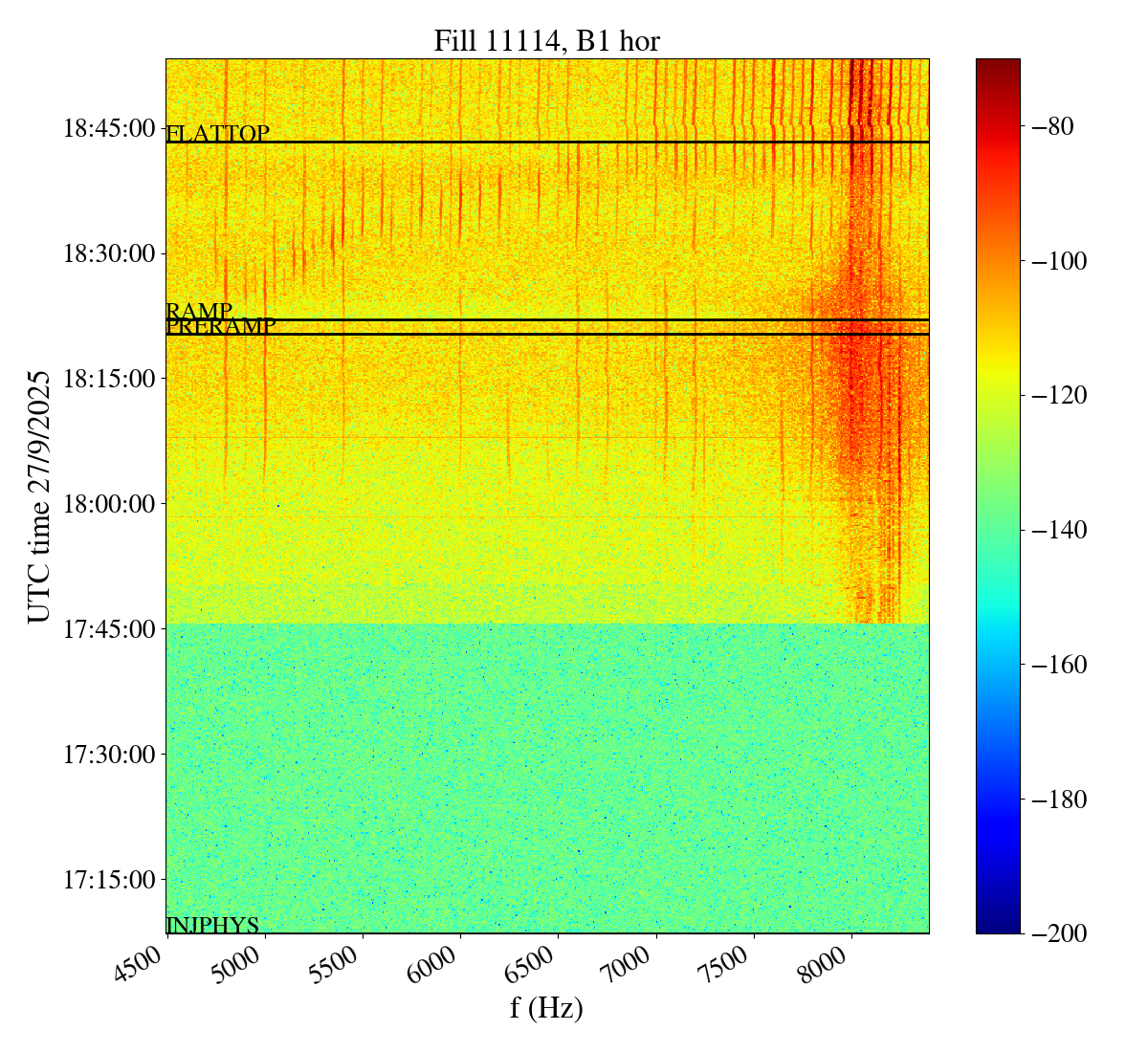Click the "f (Hz)" axis label
This screenshot has width=1148, height=1052.
point(546,1008)
